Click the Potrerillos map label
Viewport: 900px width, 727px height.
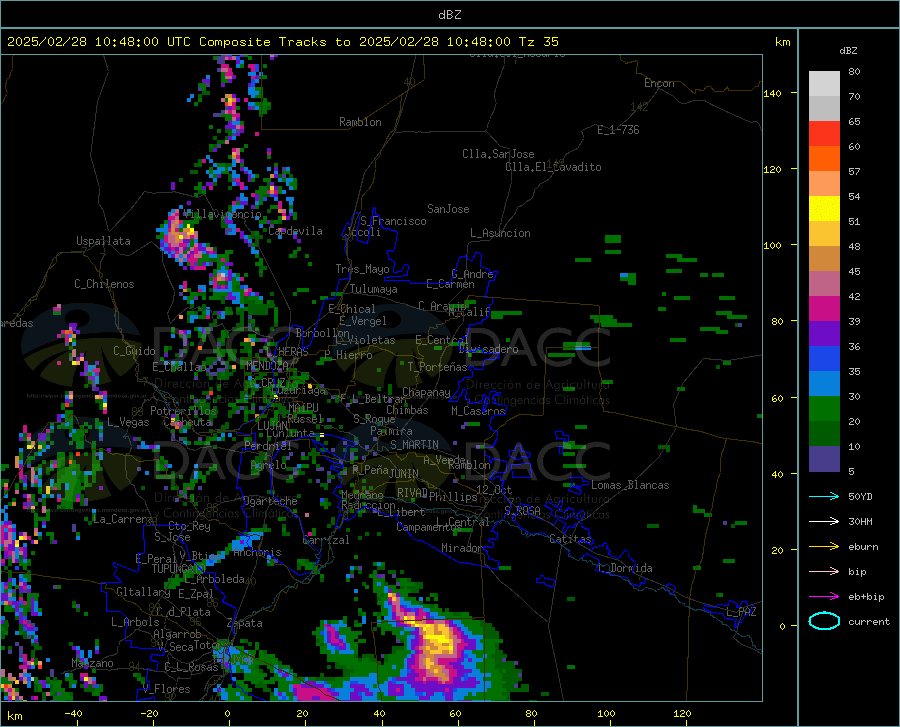(183, 411)
